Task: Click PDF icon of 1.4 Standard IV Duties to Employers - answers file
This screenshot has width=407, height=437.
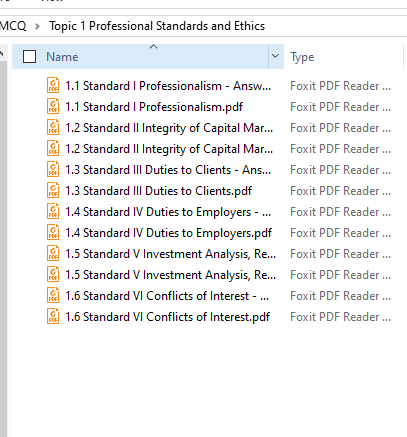Action: coord(53,212)
